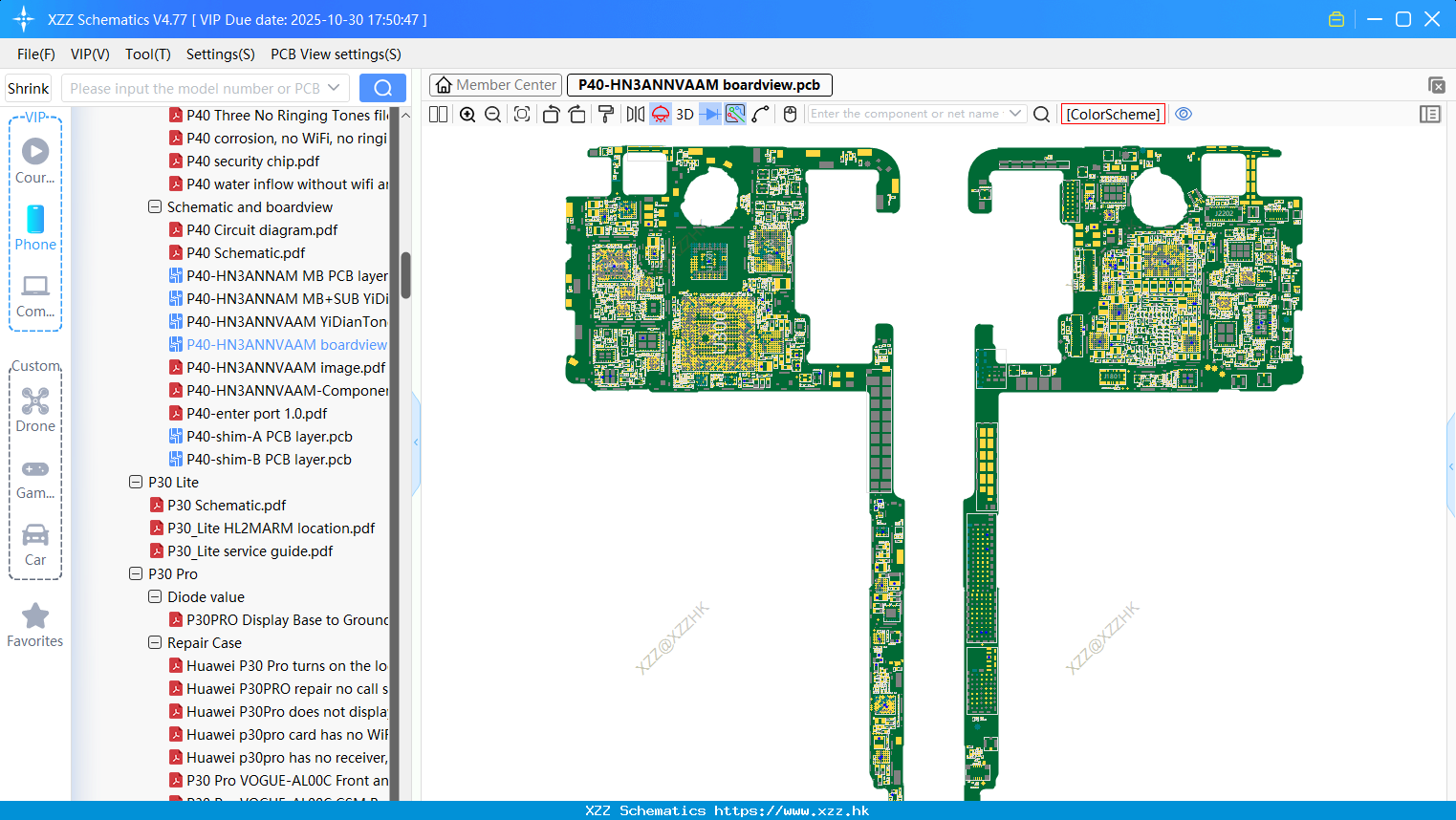Open Favorites

(35, 626)
